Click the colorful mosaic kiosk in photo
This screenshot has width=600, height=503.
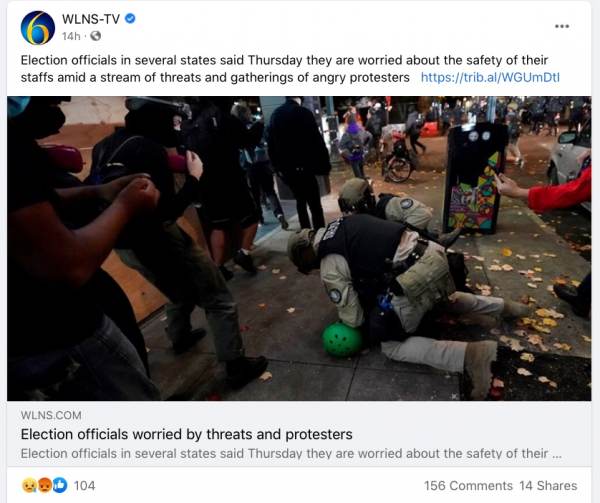pyautogui.click(x=473, y=178)
